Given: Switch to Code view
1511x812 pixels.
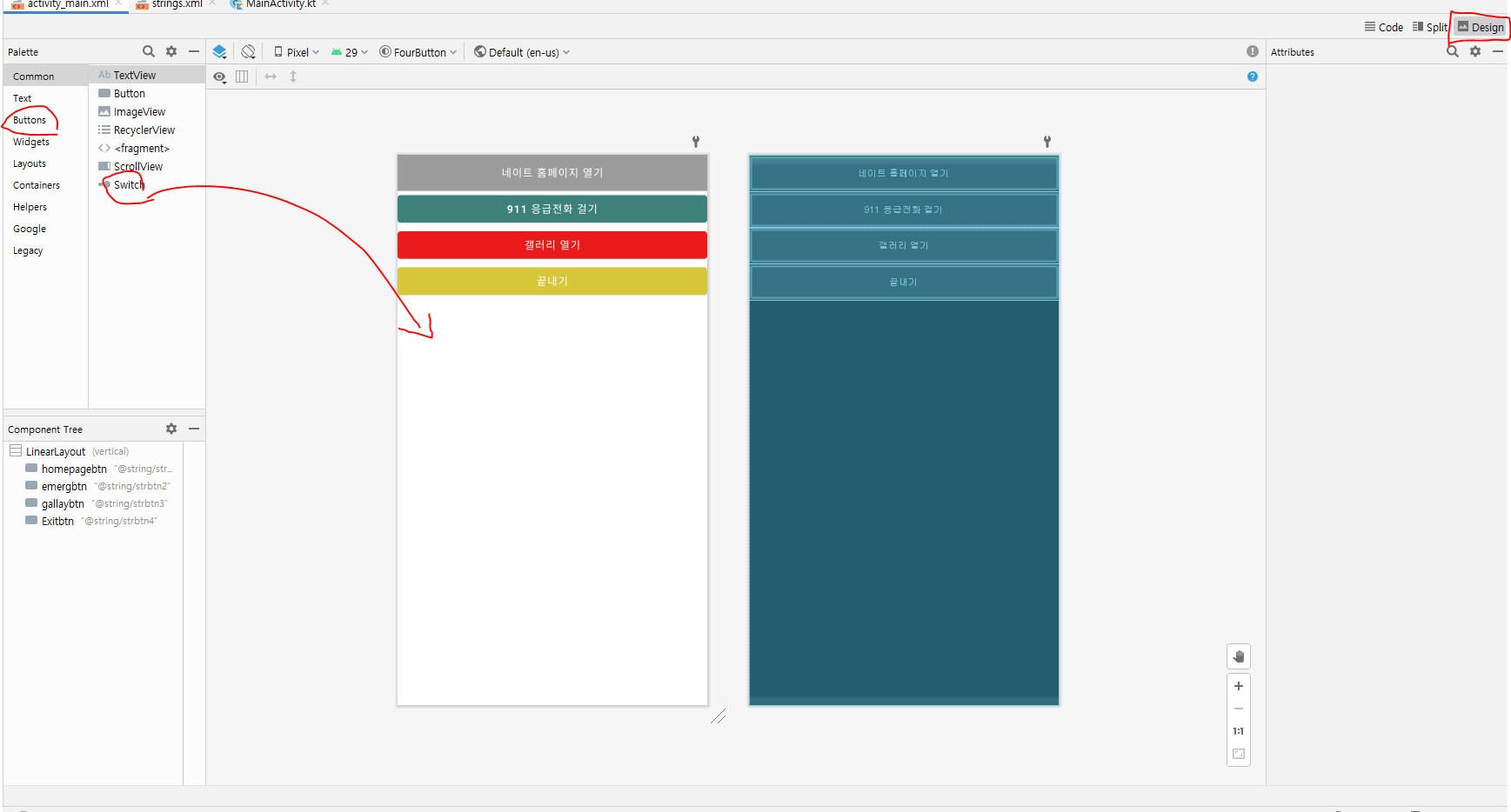Looking at the screenshot, I should [x=1383, y=27].
